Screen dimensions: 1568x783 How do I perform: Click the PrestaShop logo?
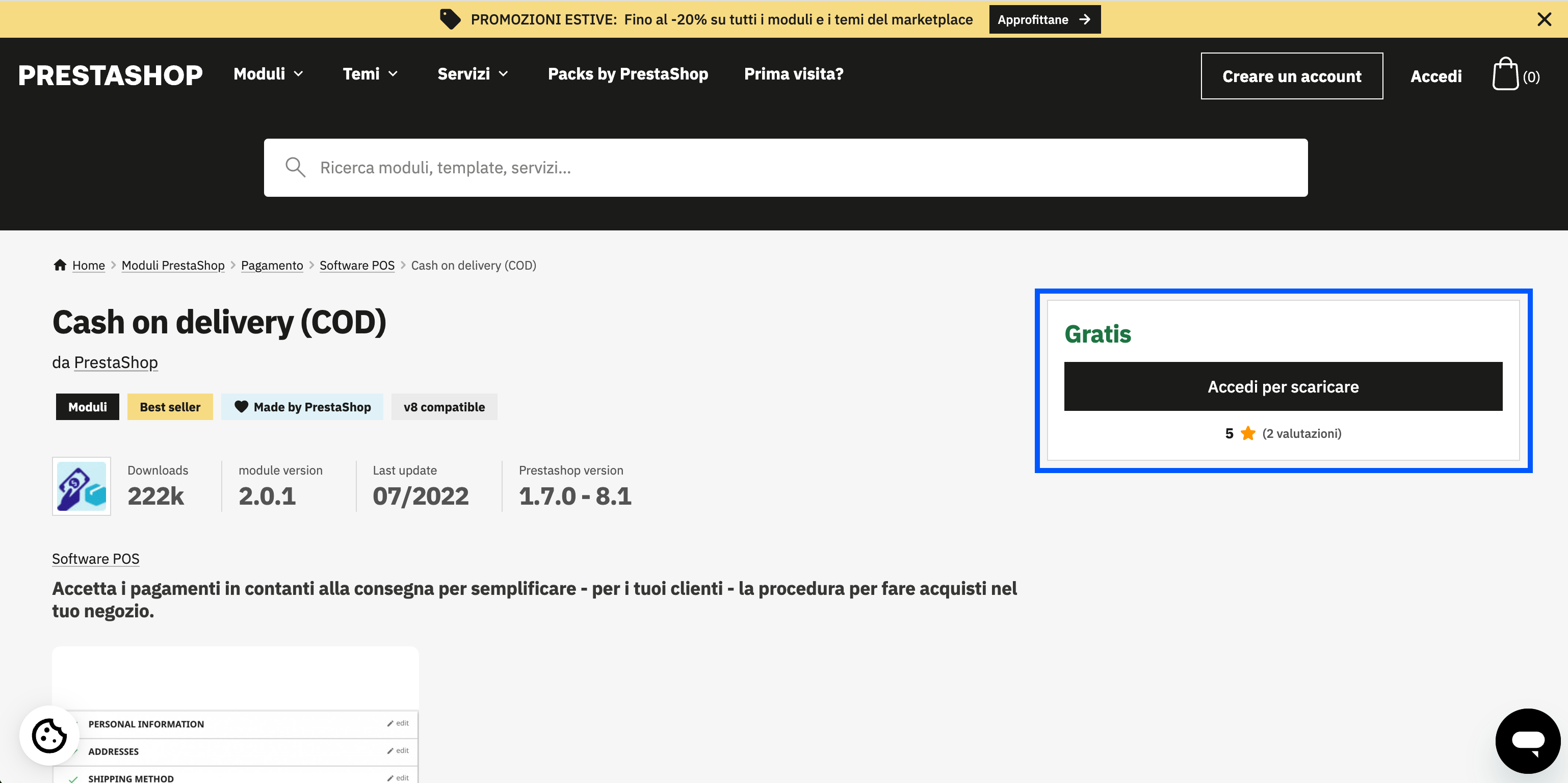pyautogui.click(x=110, y=75)
